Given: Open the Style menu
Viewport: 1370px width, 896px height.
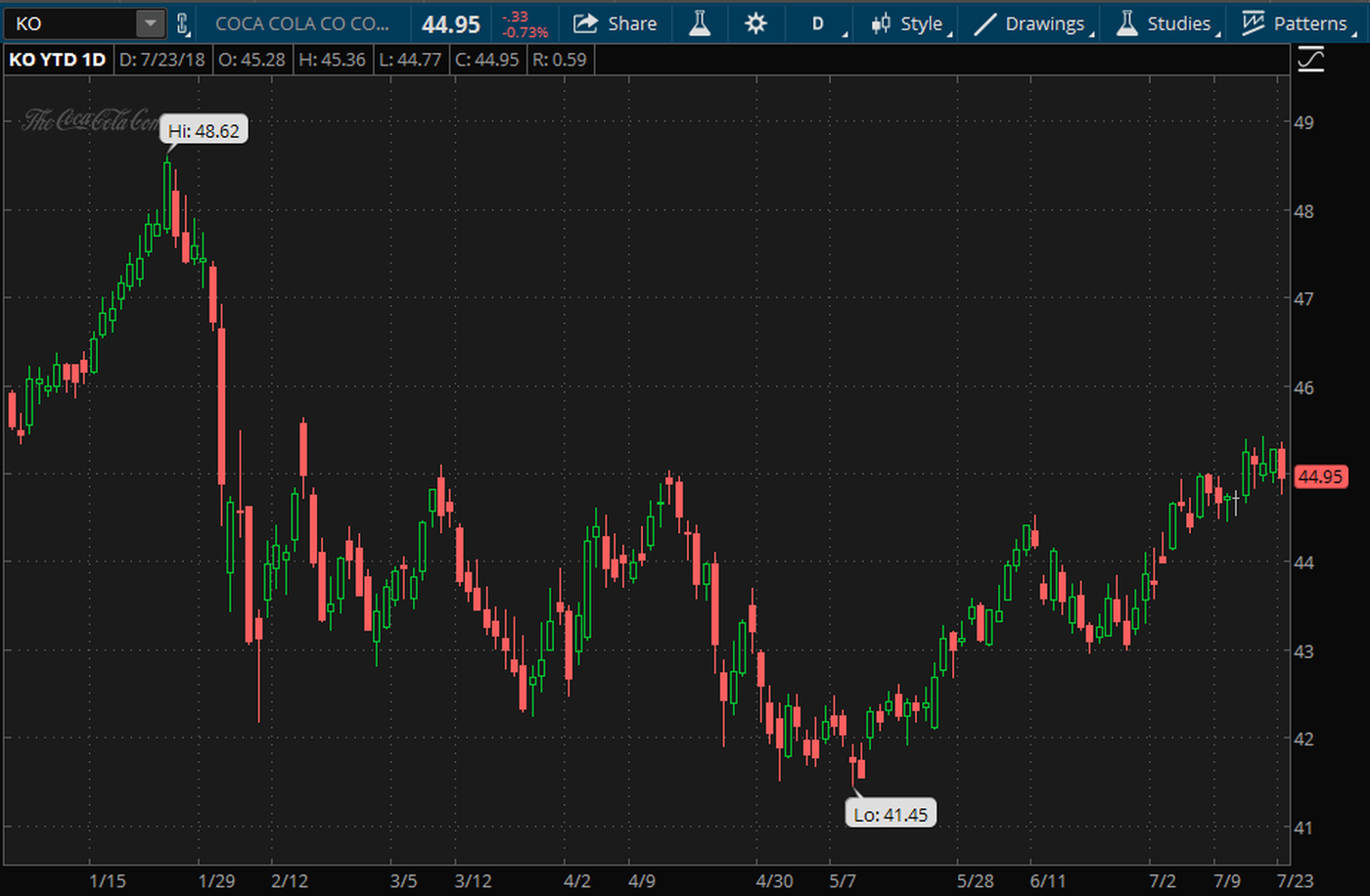Looking at the screenshot, I should coord(921,23).
